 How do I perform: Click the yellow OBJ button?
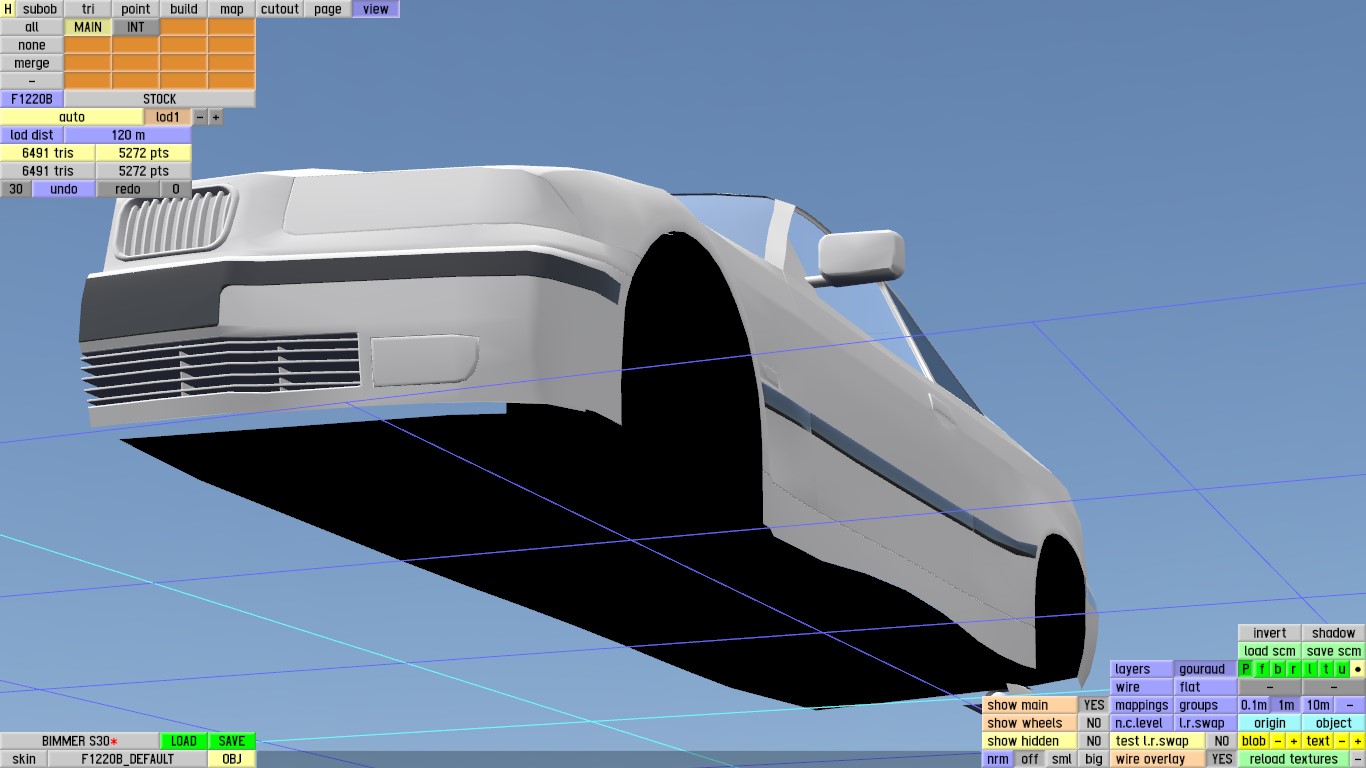(x=232, y=759)
